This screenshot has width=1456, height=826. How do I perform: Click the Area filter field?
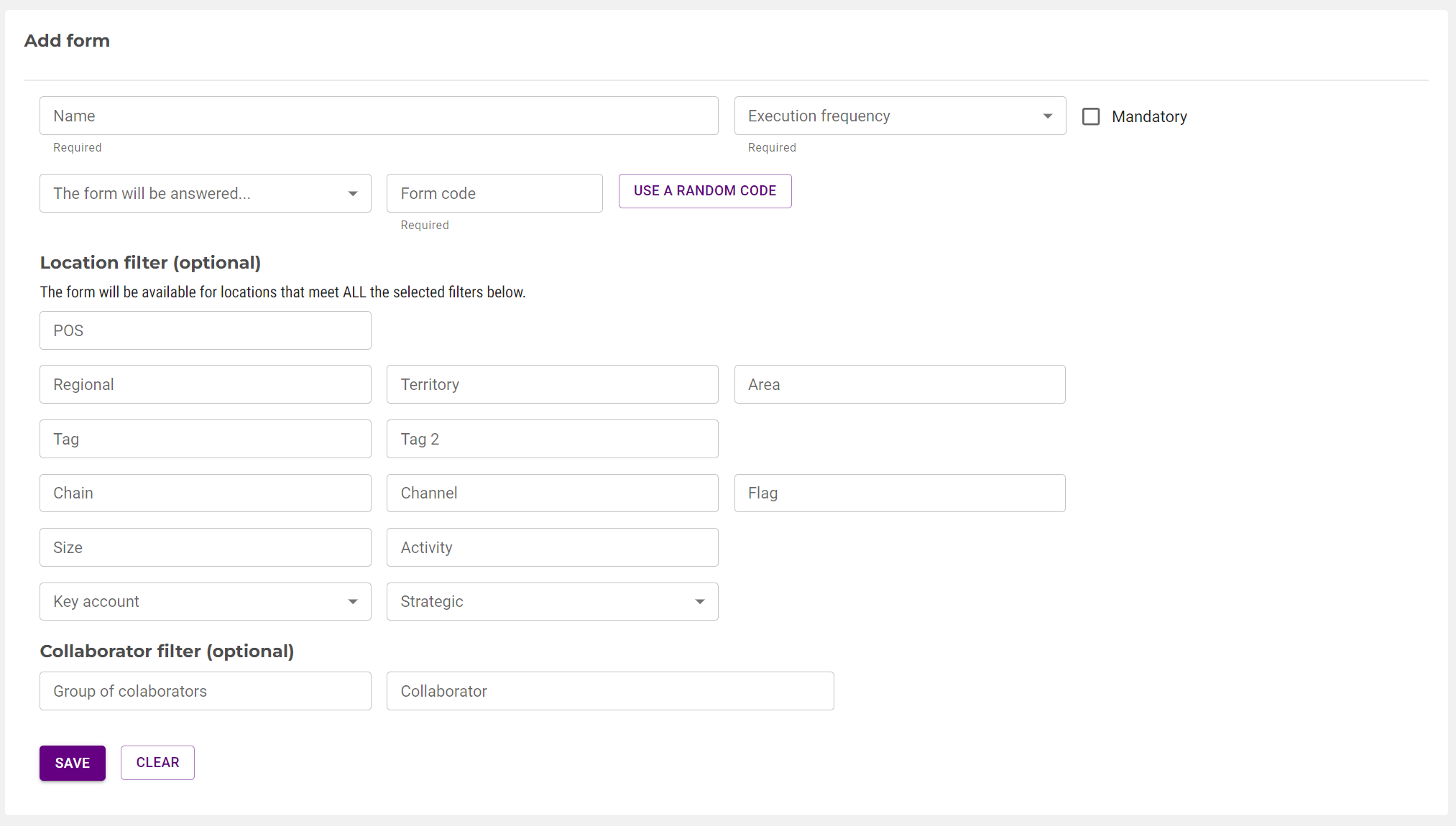[899, 385]
